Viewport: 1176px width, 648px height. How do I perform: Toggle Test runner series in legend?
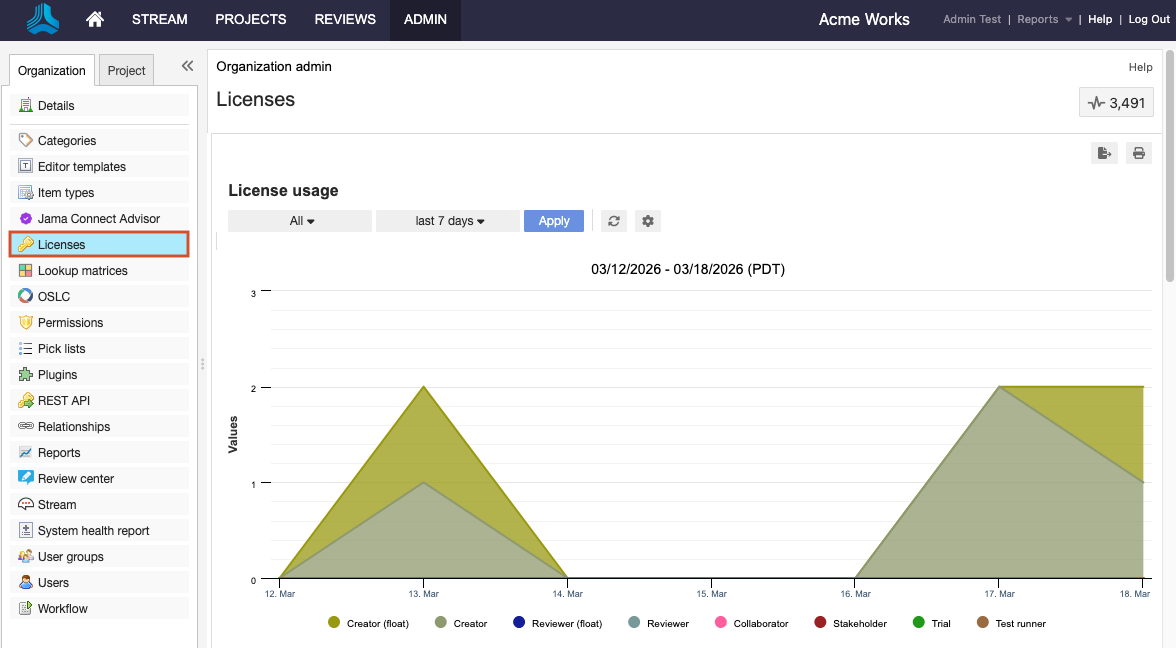(1020, 623)
